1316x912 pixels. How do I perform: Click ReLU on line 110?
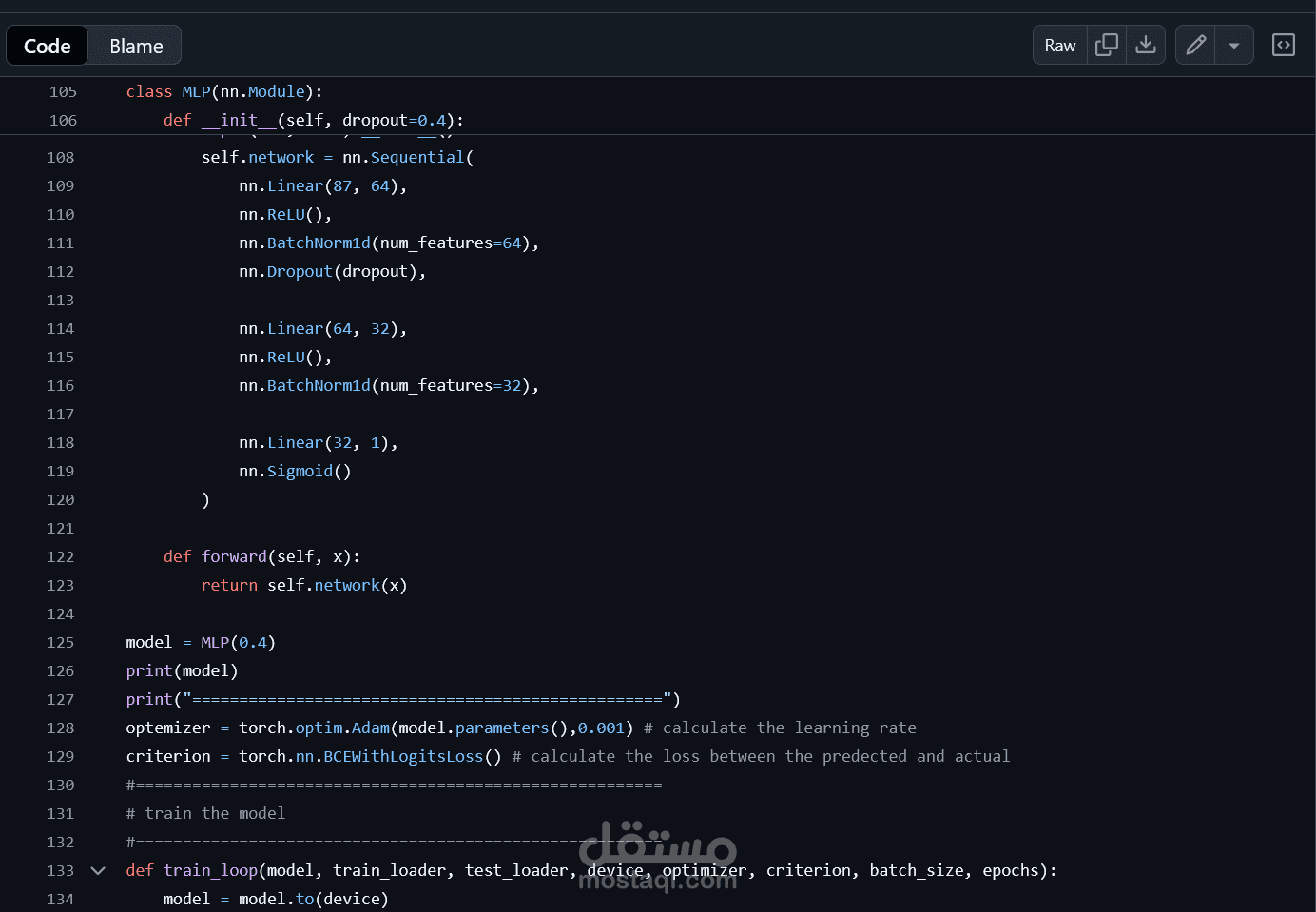point(285,214)
